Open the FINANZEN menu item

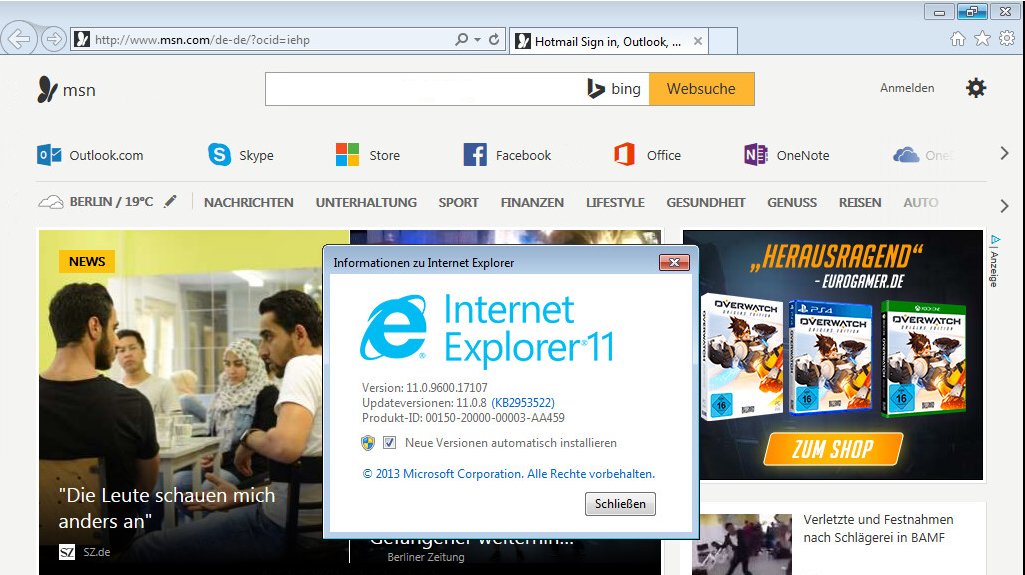pos(532,203)
